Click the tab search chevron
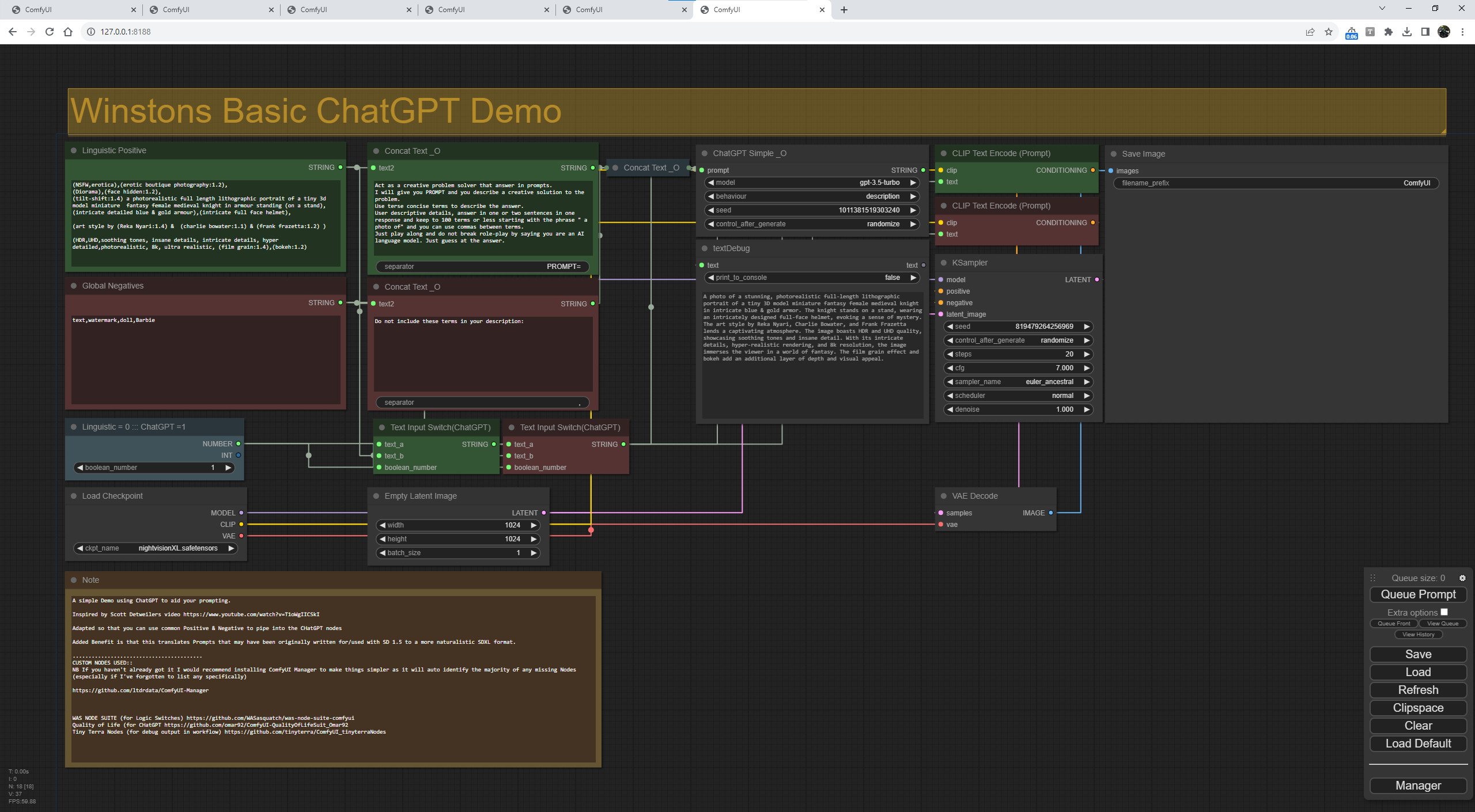Viewport: 1475px width, 812px height. (x=1382, y=8)
